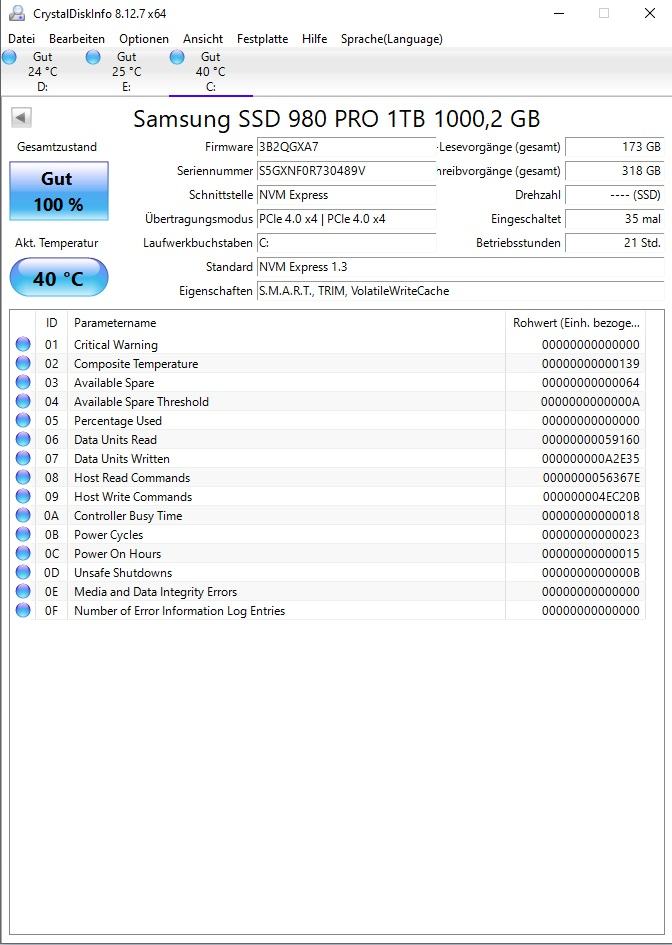Click the Rohwert column header
This screenshot has width=672, height=945.
pos(576,323)
